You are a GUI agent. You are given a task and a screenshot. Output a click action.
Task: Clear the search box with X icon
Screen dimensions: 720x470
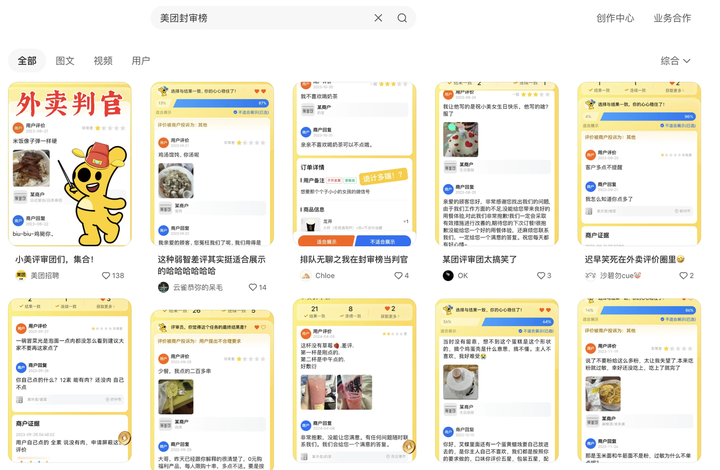(378, 18)
